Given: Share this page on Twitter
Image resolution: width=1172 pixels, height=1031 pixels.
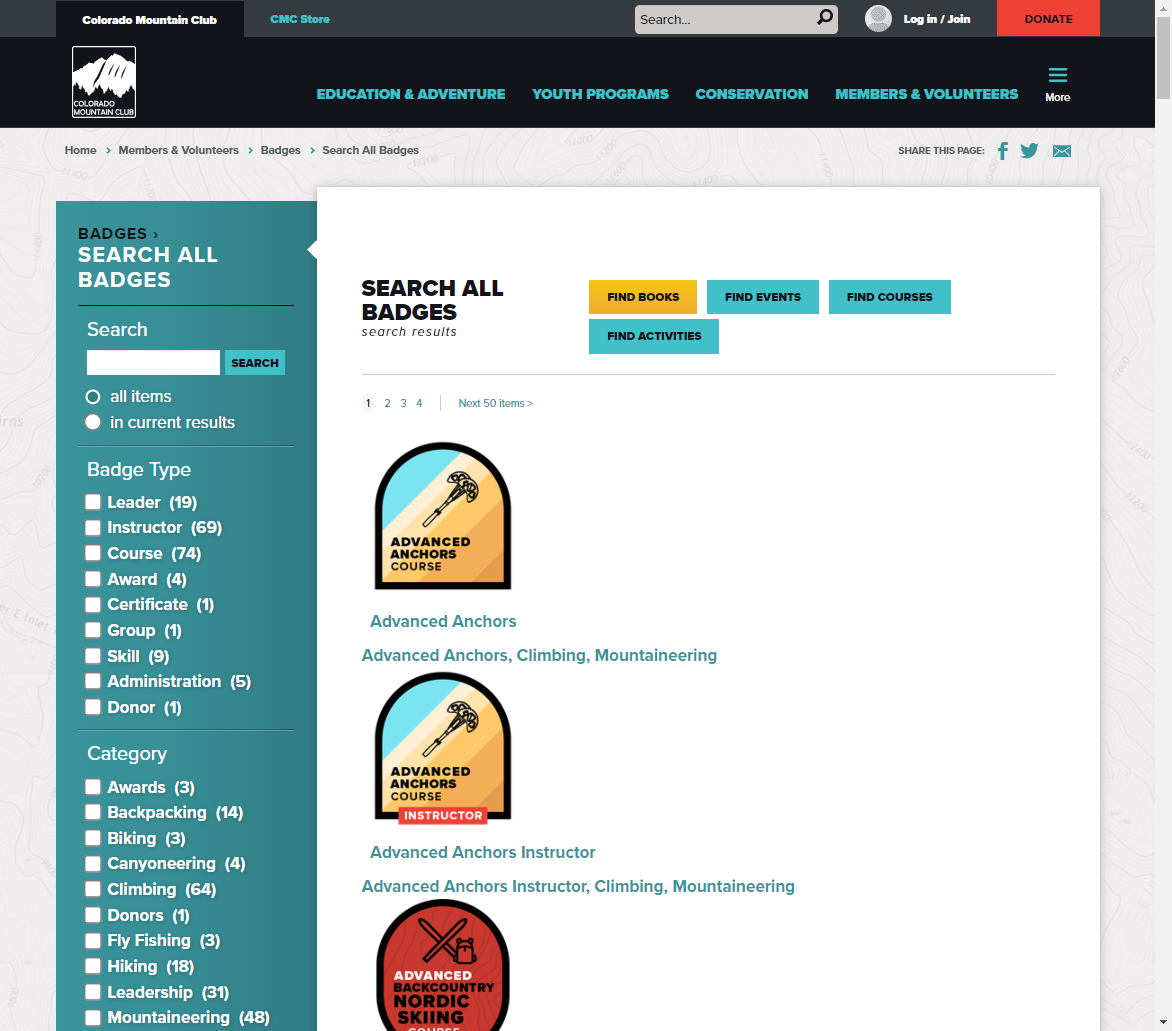Looking at the screenshot, I should (x=1029, y=151).
